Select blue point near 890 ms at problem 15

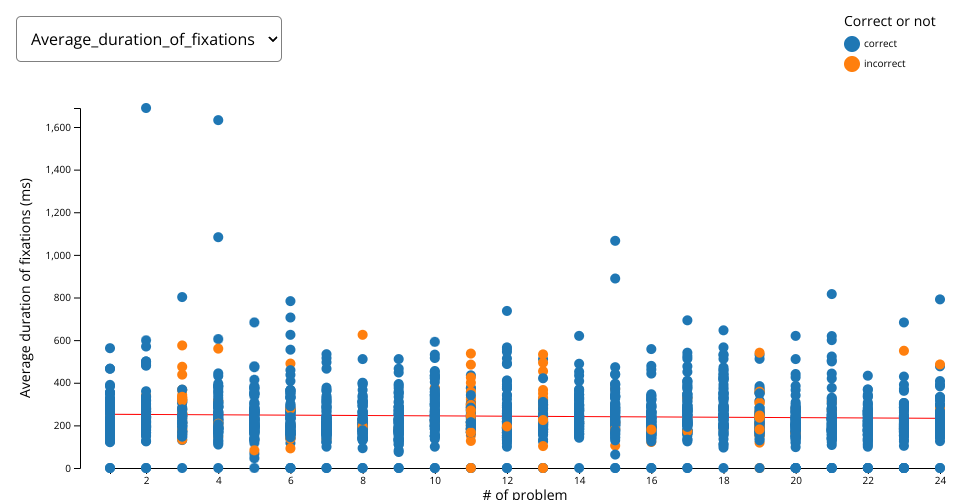click(x=615, y=279)
